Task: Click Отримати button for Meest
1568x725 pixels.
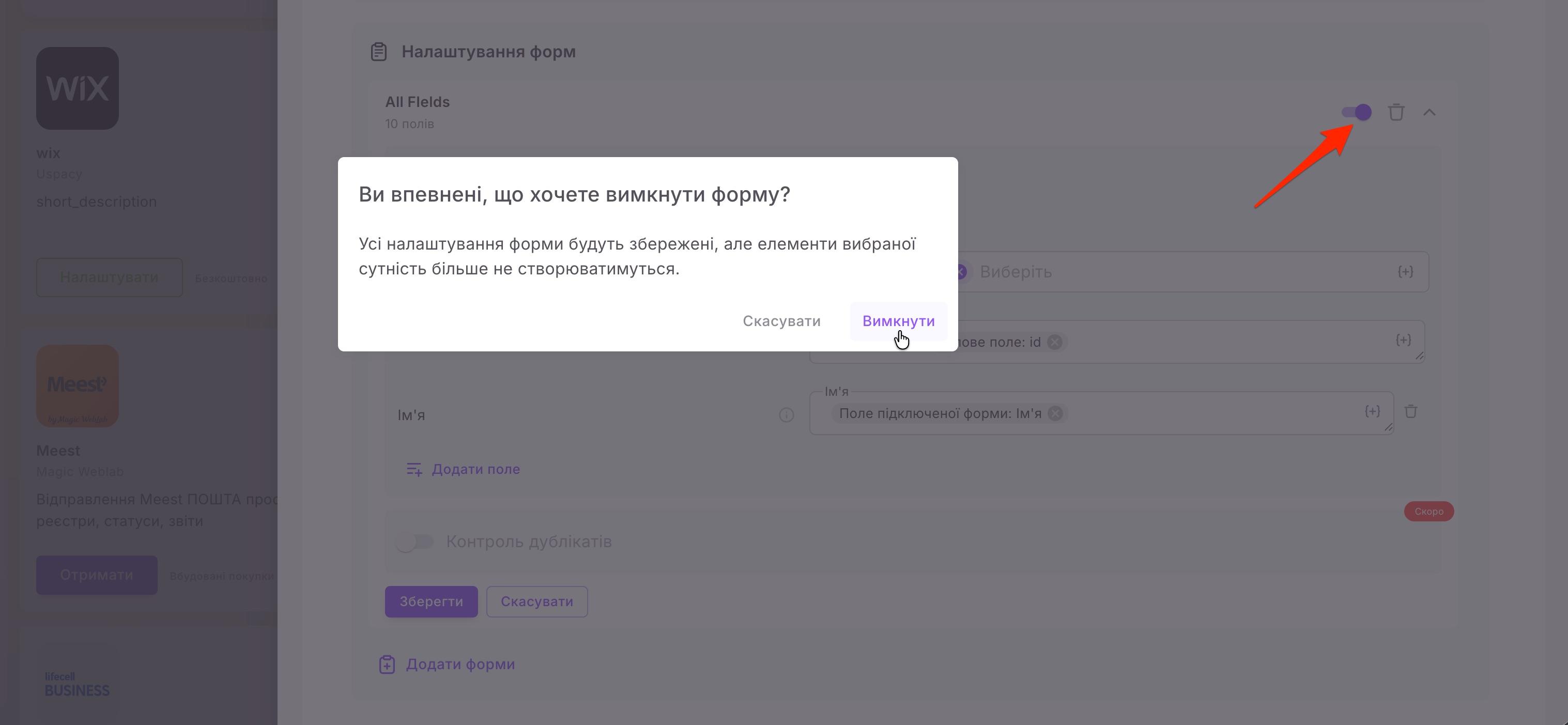Action: pyautogui.click(x=97, y=575)
